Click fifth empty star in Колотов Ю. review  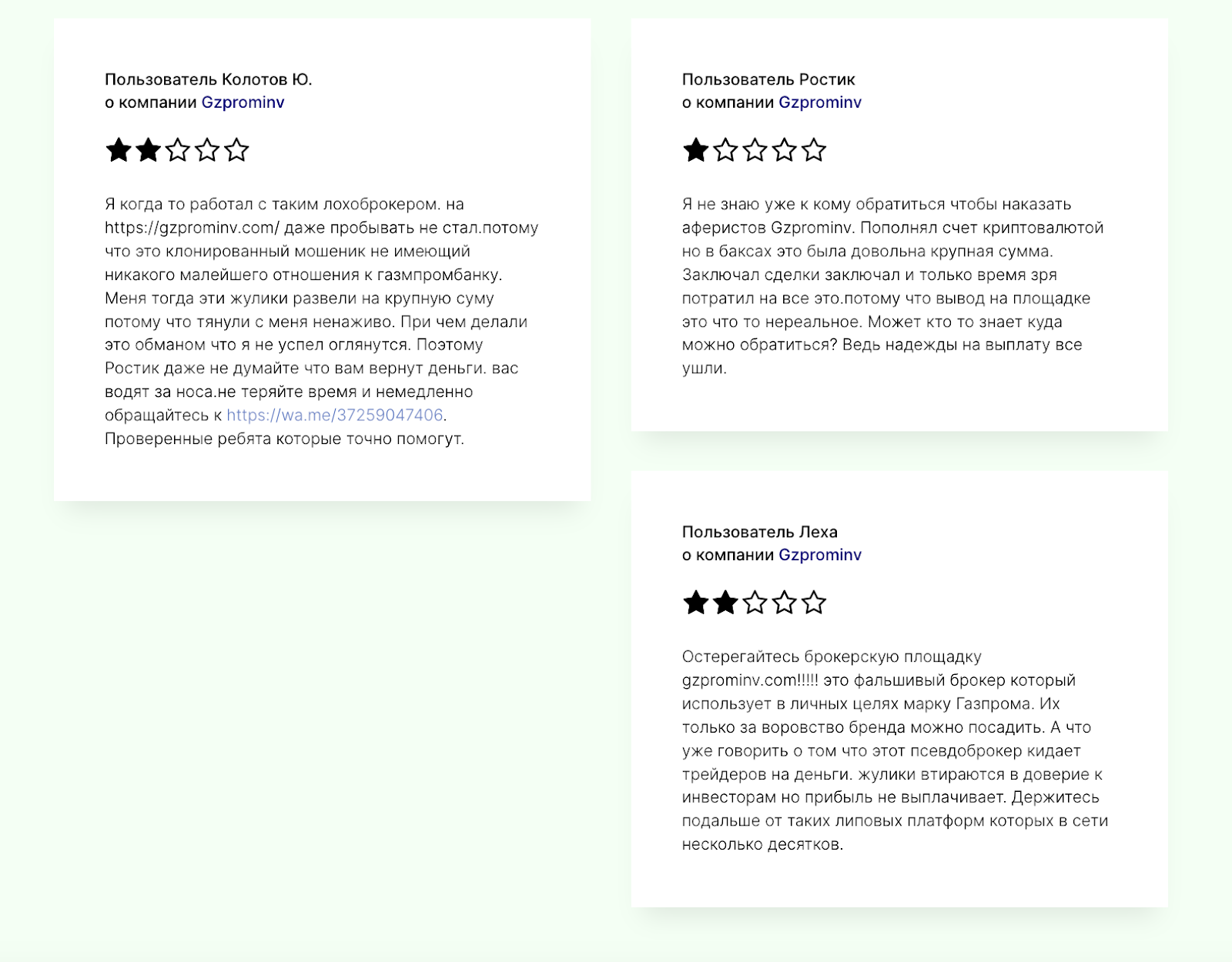click(236, 150)
